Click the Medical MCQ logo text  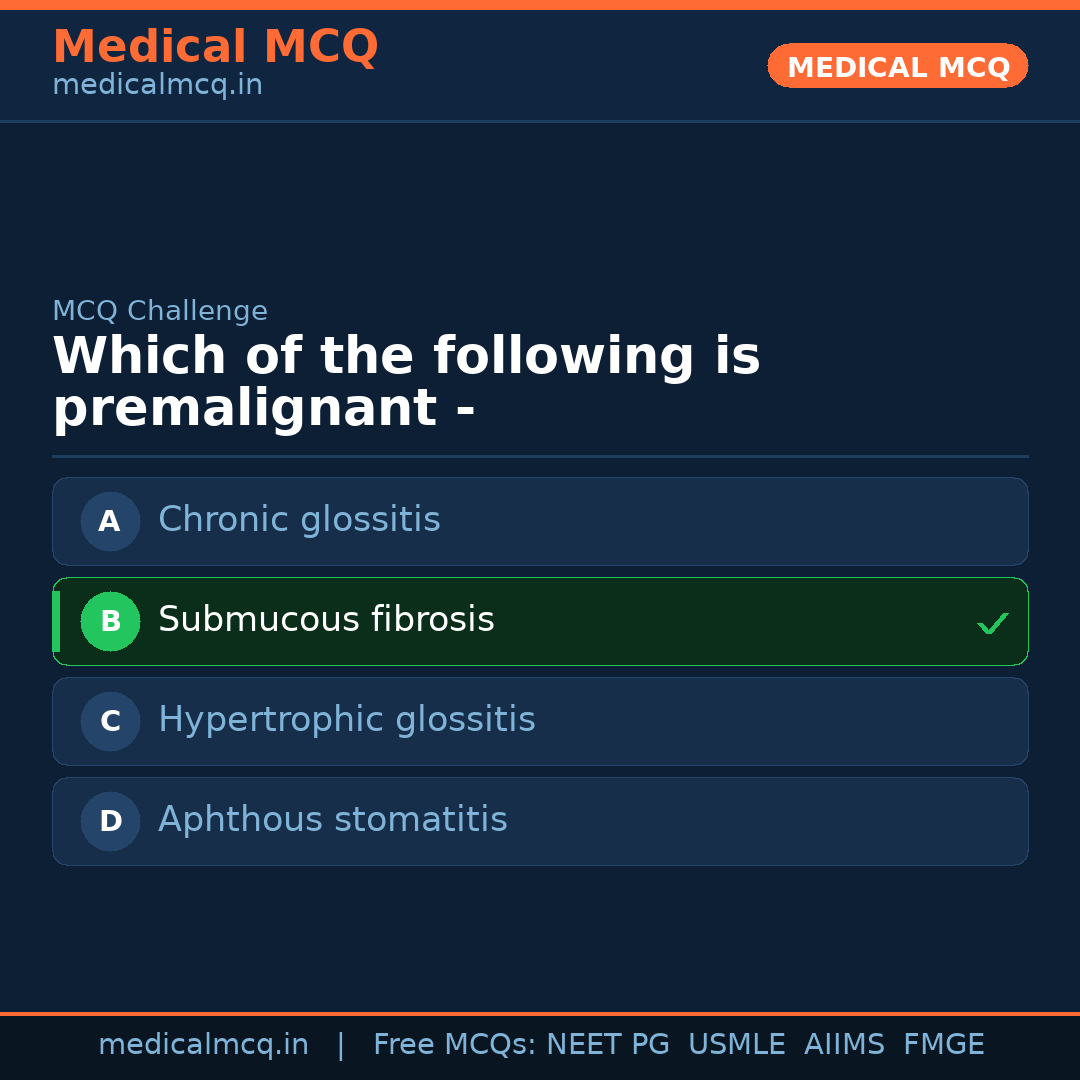(x=215, y=46)
